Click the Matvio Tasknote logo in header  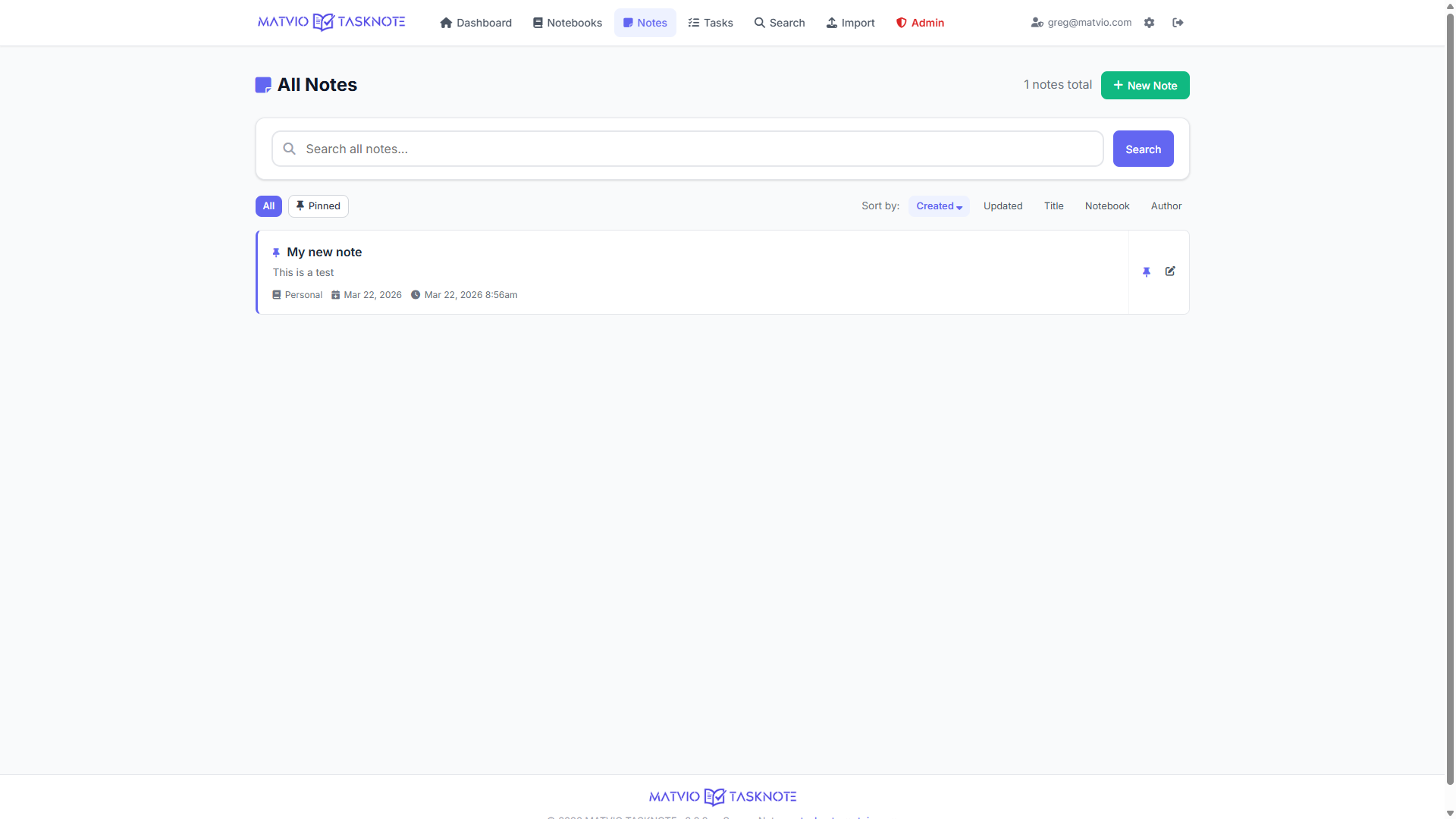(331, 22)
